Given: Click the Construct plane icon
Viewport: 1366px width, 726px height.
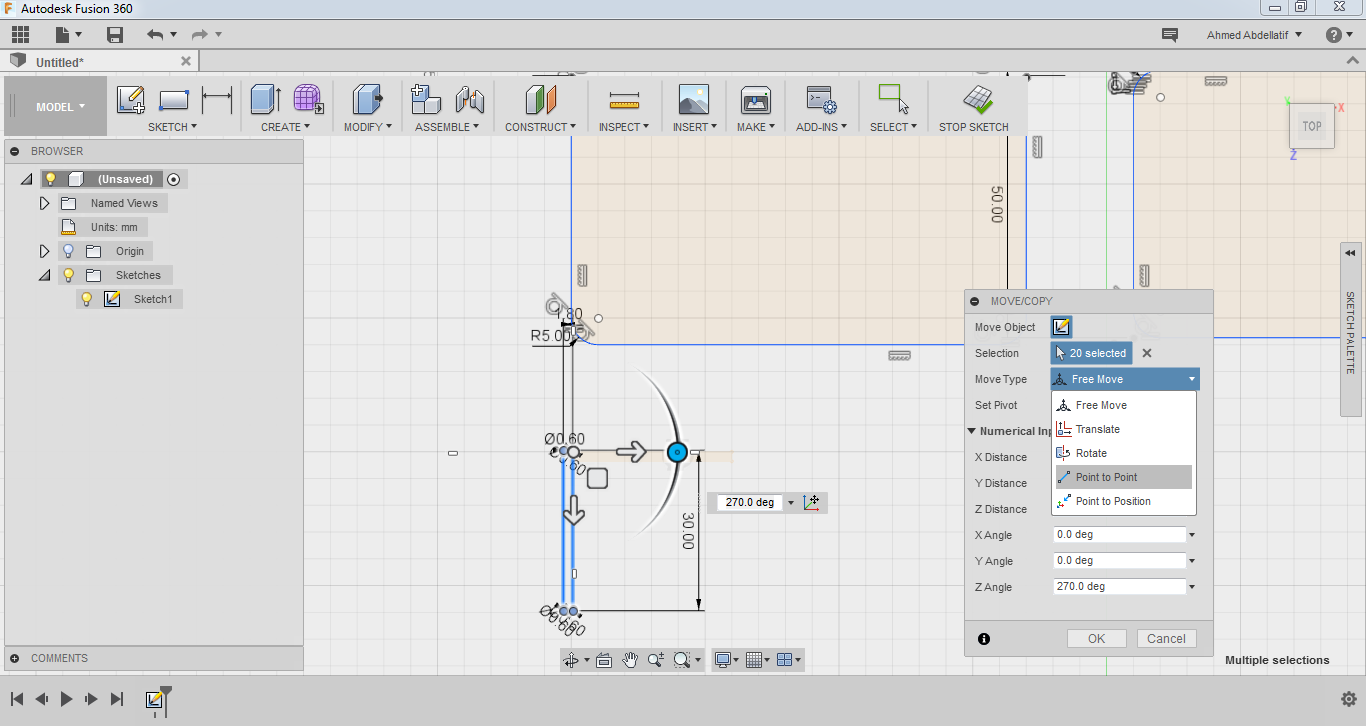Looking at the screenshot, I should [x=540, y=100].
